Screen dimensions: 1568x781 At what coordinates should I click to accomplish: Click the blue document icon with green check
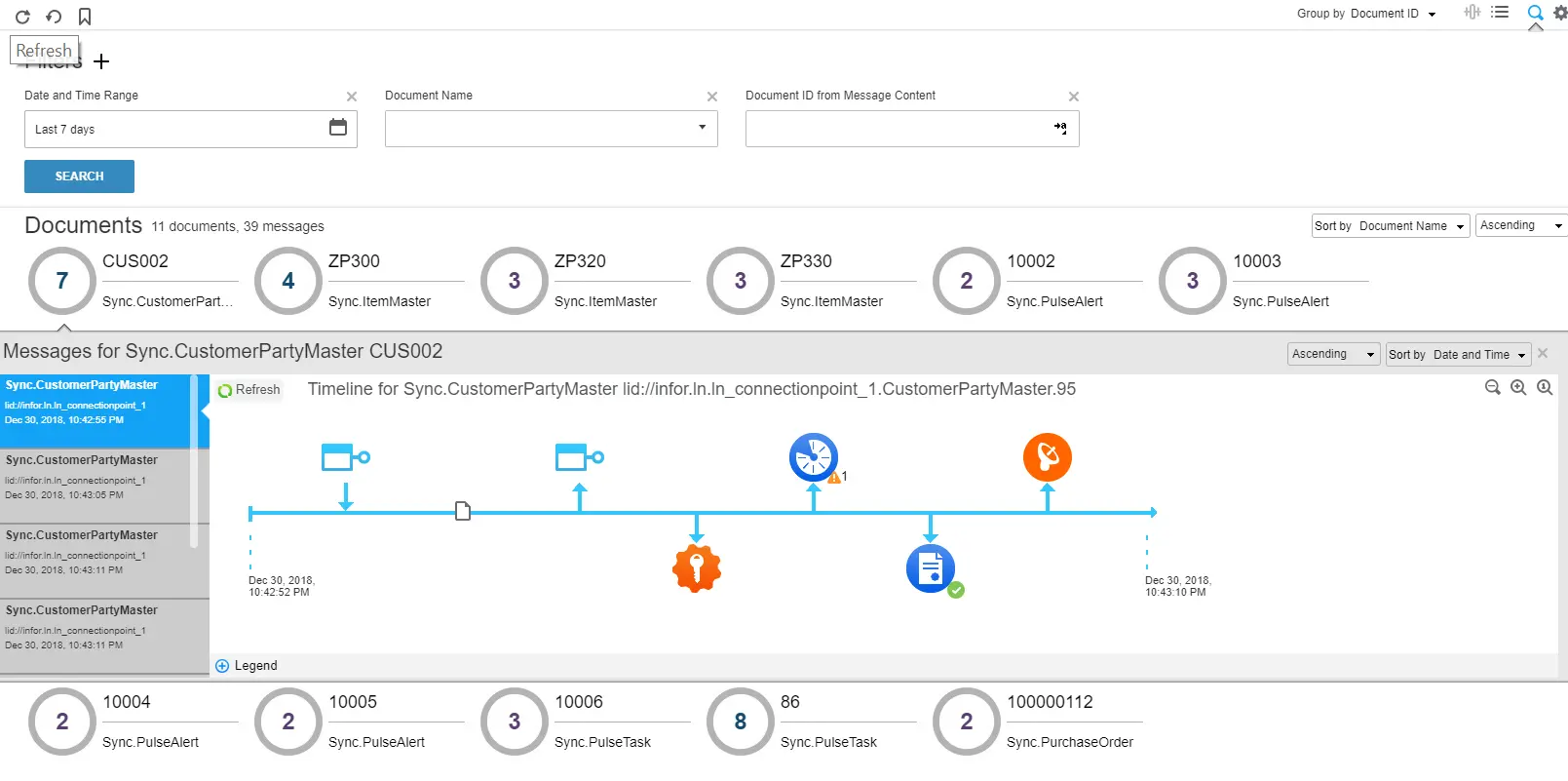[931, 568]
